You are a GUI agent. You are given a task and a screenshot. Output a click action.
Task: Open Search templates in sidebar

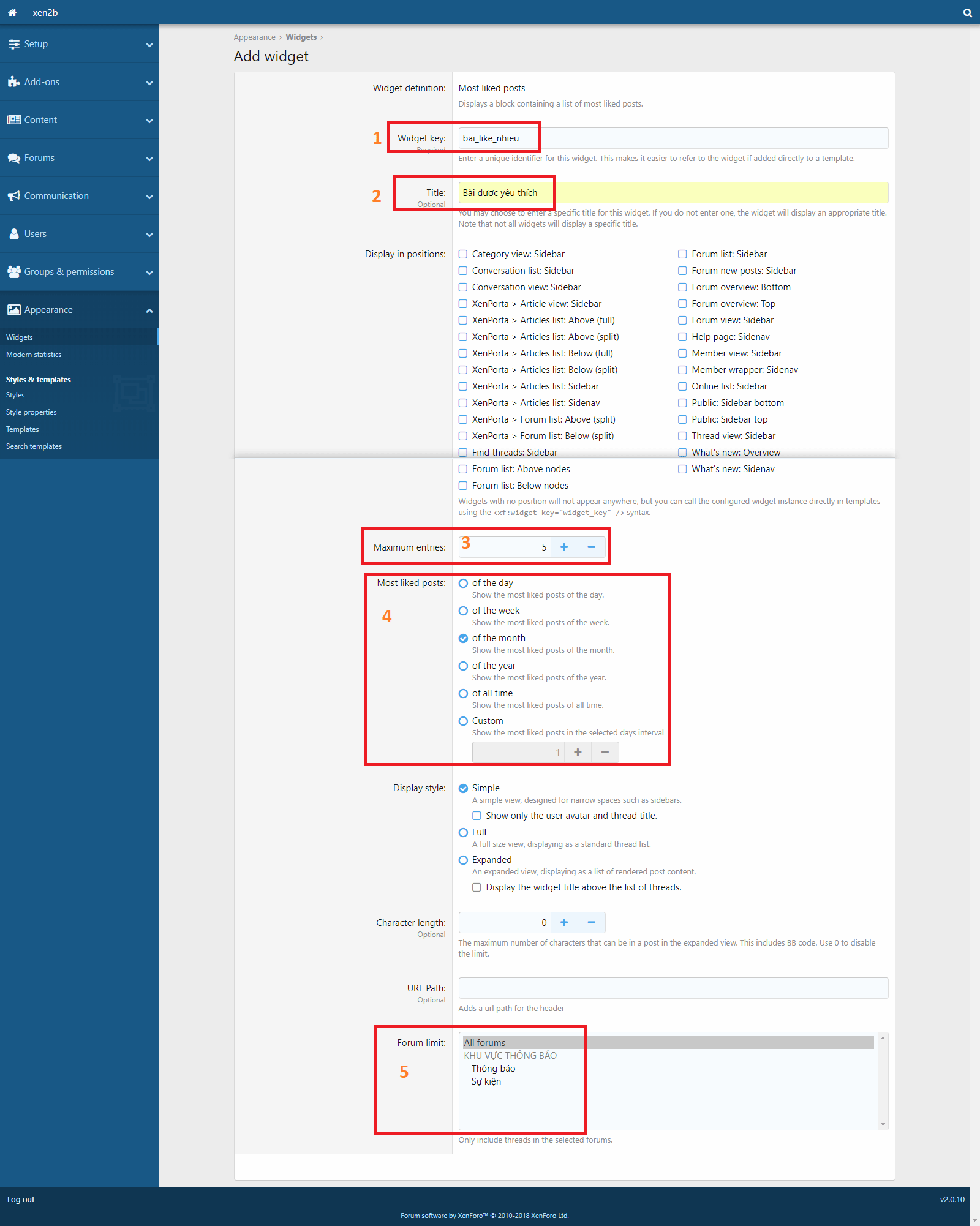tap(34, 446)
